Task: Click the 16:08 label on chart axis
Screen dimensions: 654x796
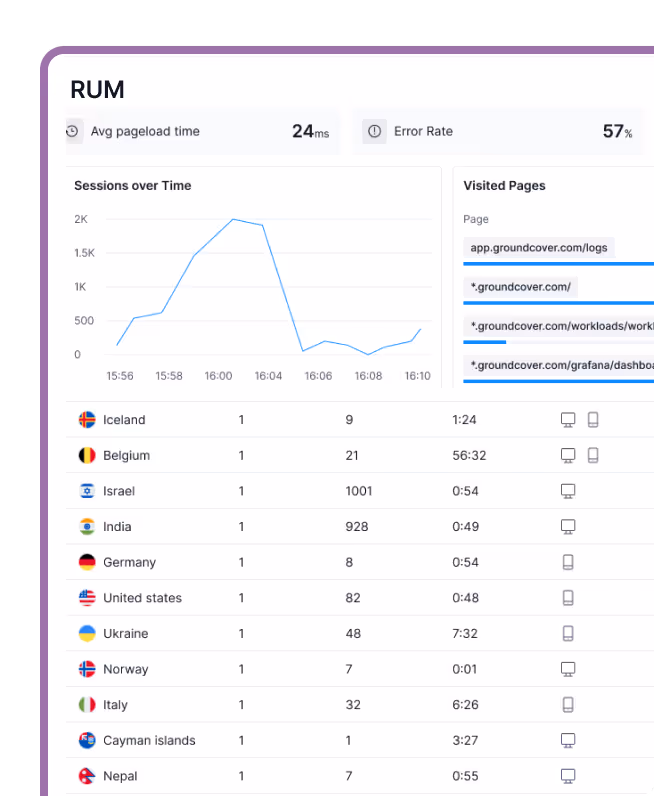Action: point(368,376)
